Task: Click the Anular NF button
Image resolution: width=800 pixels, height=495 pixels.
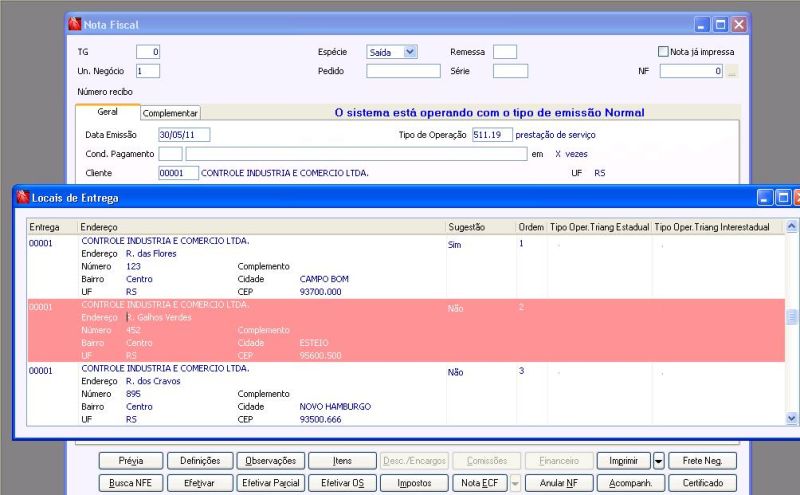Action: point(559,483)
